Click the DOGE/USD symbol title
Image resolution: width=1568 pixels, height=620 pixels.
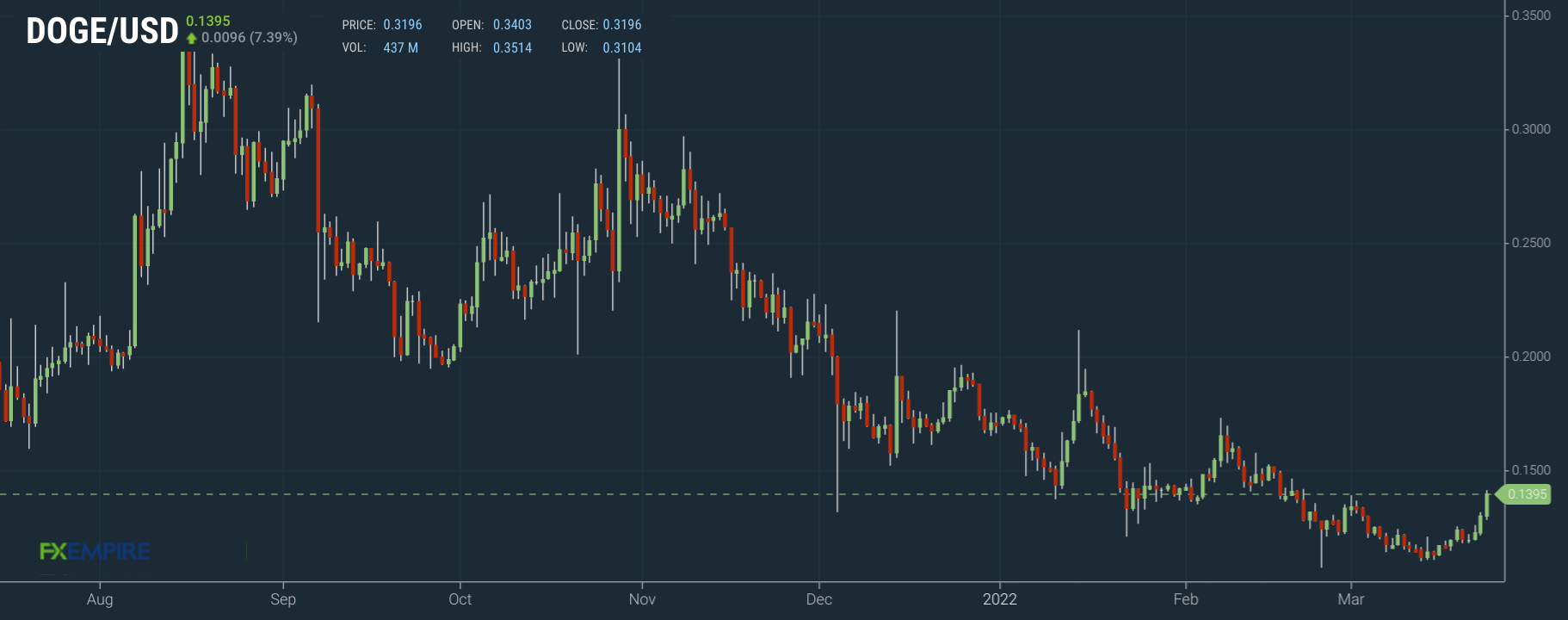coord(102,31)
